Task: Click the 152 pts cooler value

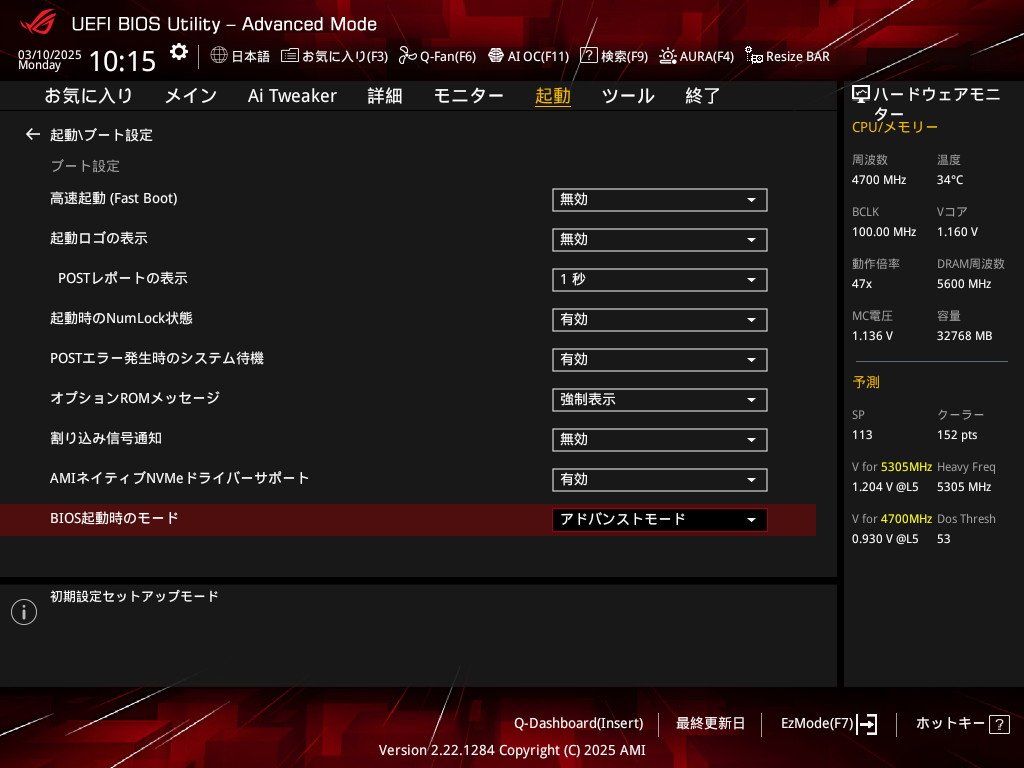Action: [957, 435]
